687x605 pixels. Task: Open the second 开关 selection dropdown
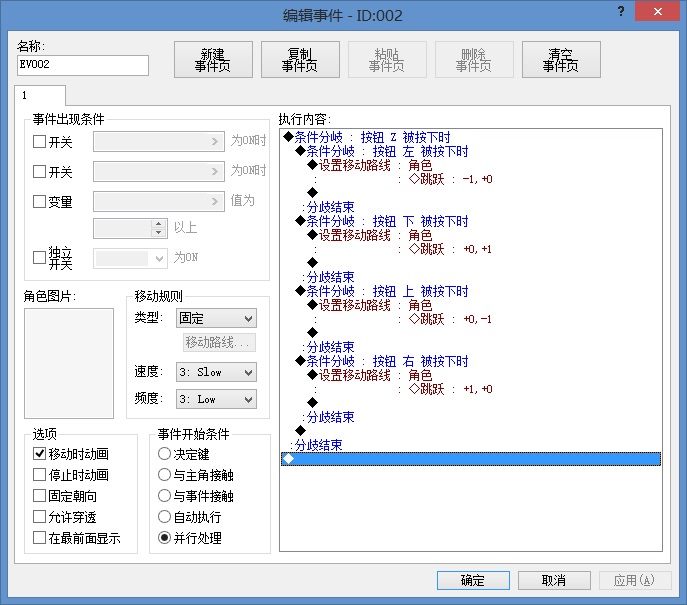pyautogui.click(x=159, y=171)
